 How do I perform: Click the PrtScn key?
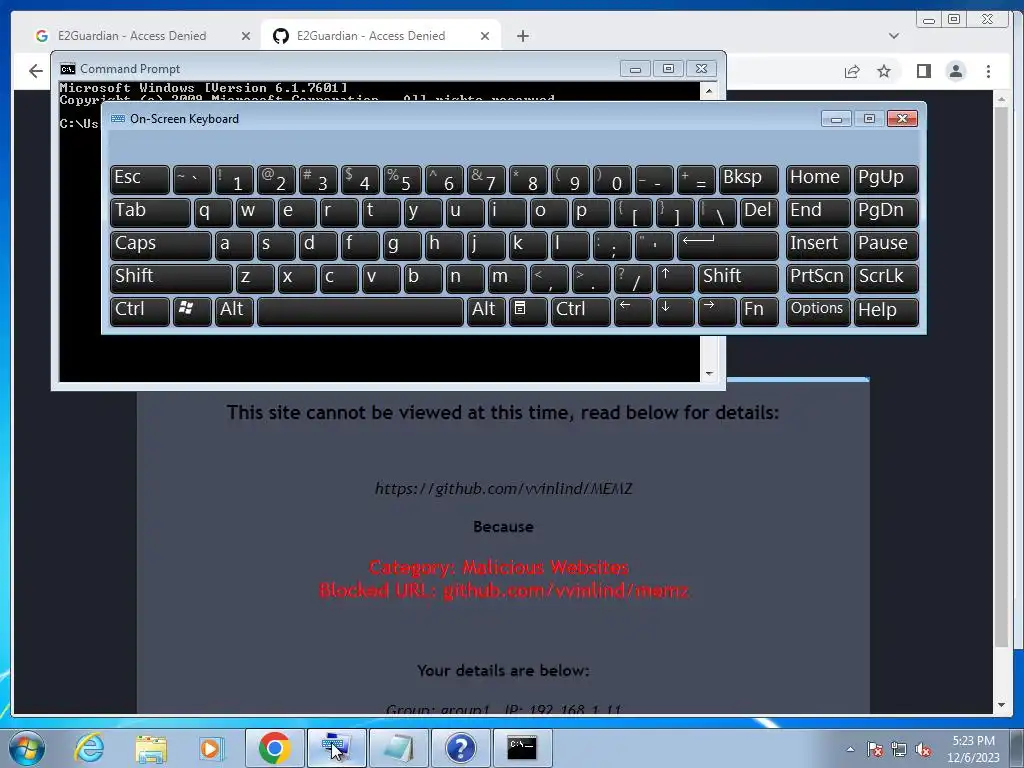pyautogui.click(x=818, y=278)
